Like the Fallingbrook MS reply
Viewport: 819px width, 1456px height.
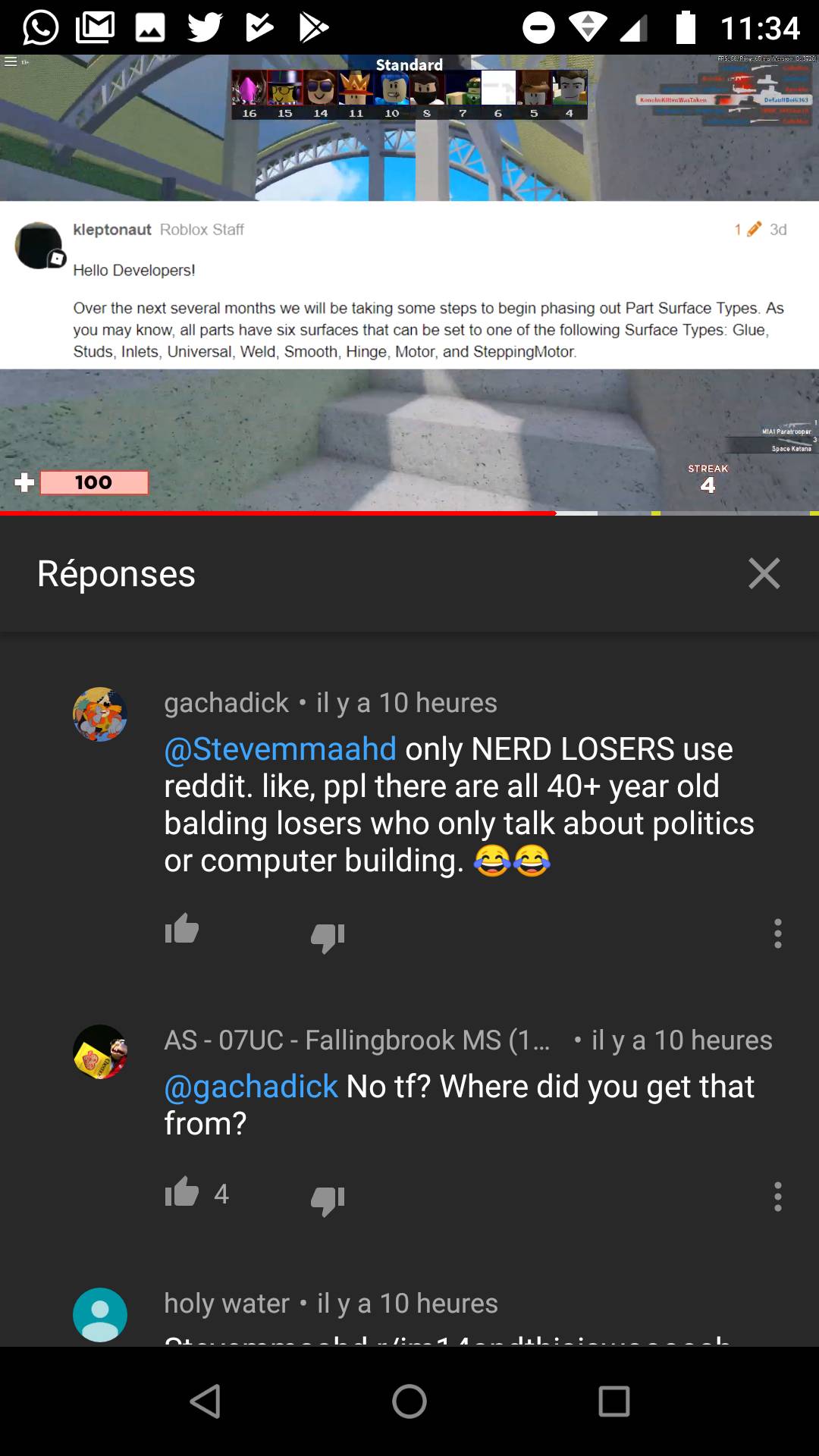[x=182, y=1191]
